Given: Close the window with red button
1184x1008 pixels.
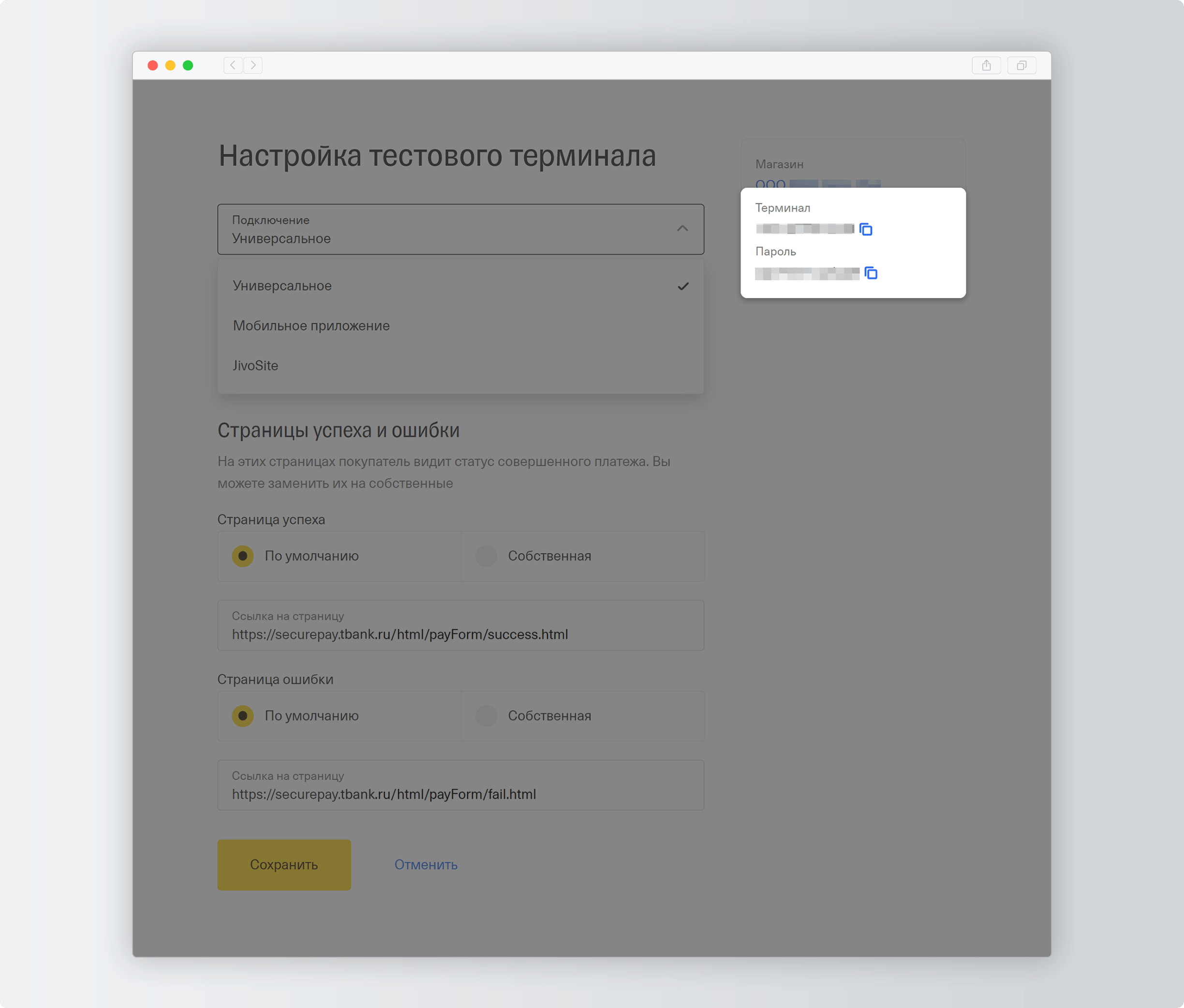Looking at the screenshot, I should coord(152,65).
